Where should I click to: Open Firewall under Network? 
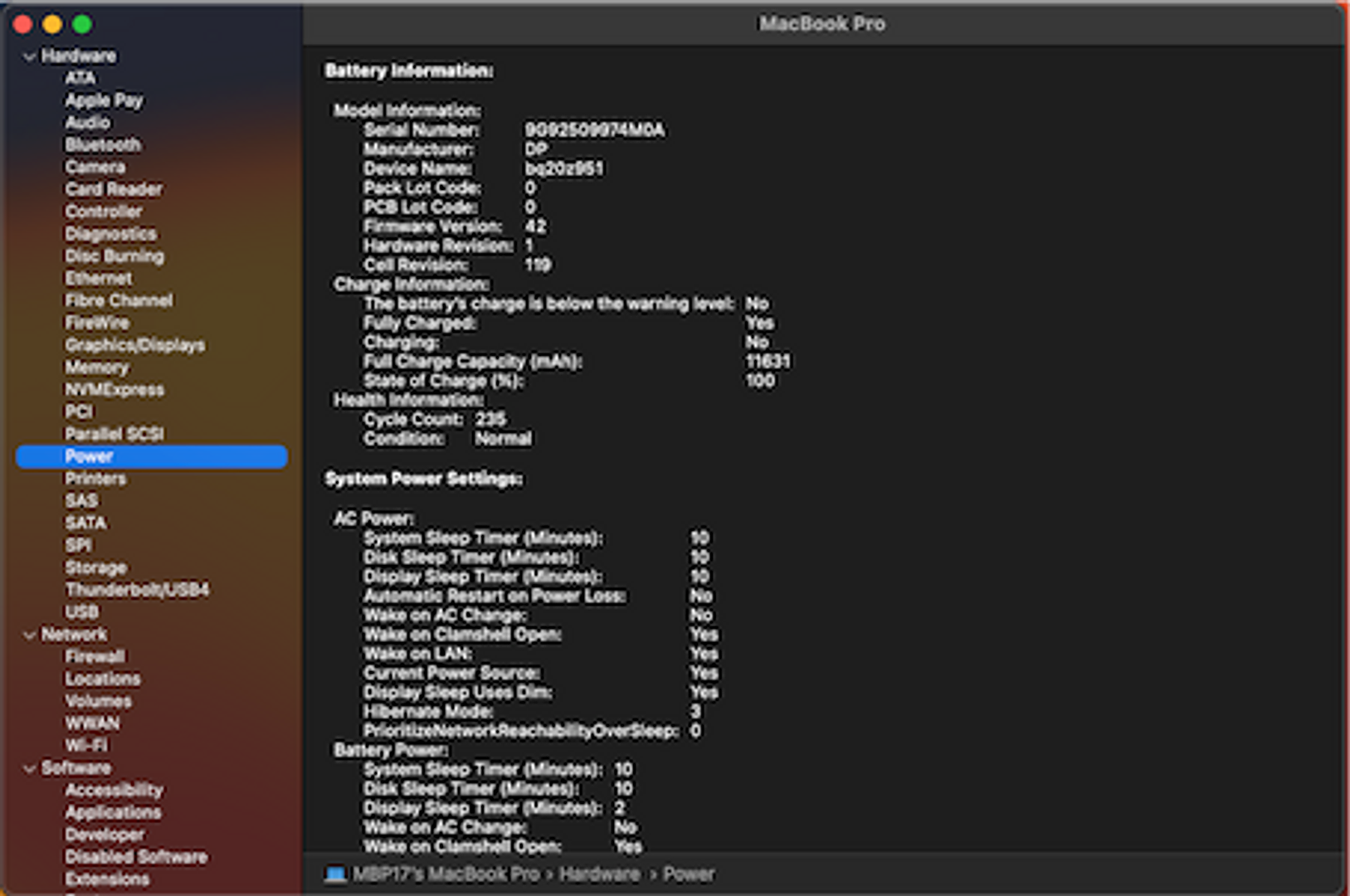[95, 656]
